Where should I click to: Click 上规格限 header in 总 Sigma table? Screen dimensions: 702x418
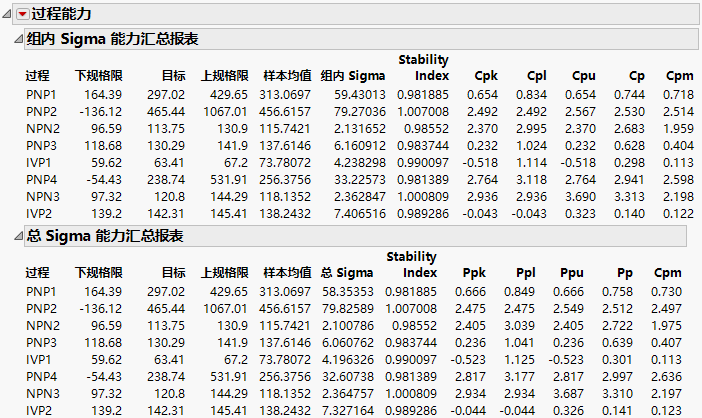click(x=224, y=273)
